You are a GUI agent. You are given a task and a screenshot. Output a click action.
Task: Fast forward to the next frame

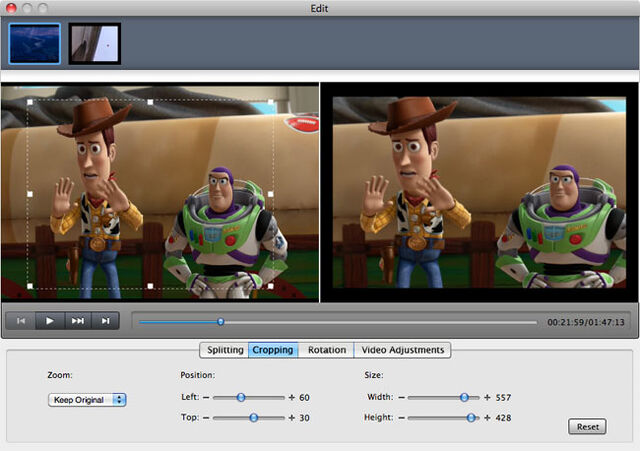[x=78, y=321]
